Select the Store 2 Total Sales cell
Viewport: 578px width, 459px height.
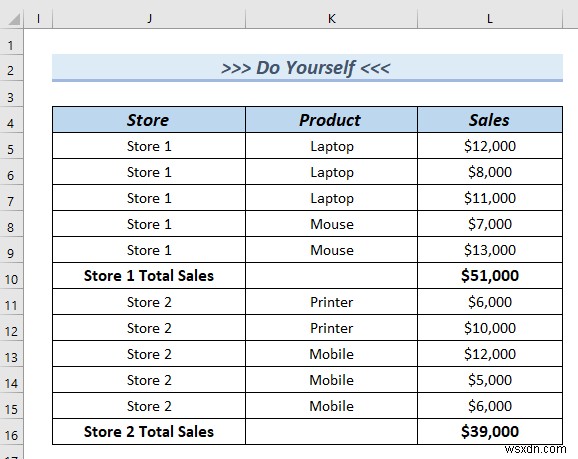[149, 432]
